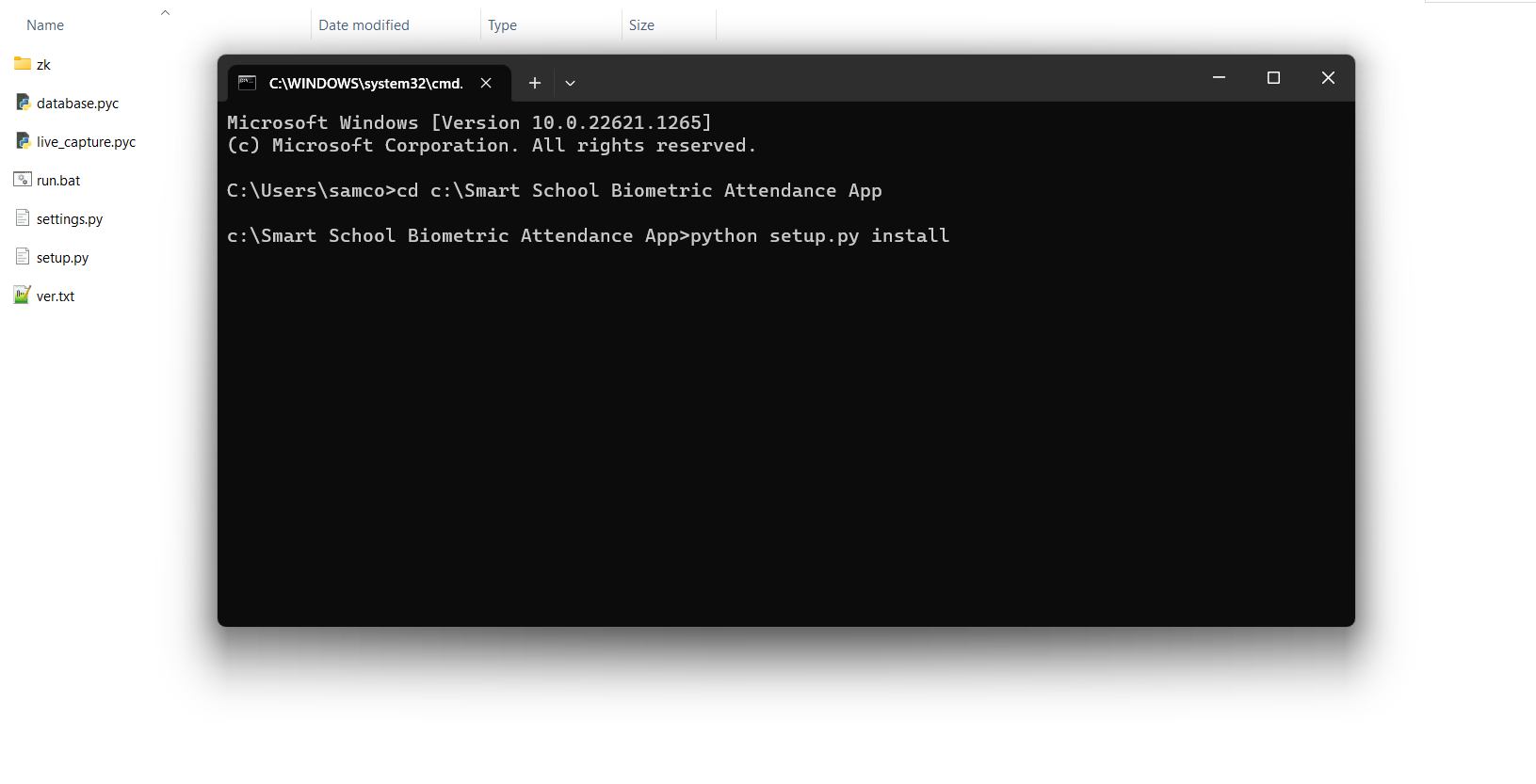Close the cmd.exe terminal tab
1536x784 pixels.
486,83
